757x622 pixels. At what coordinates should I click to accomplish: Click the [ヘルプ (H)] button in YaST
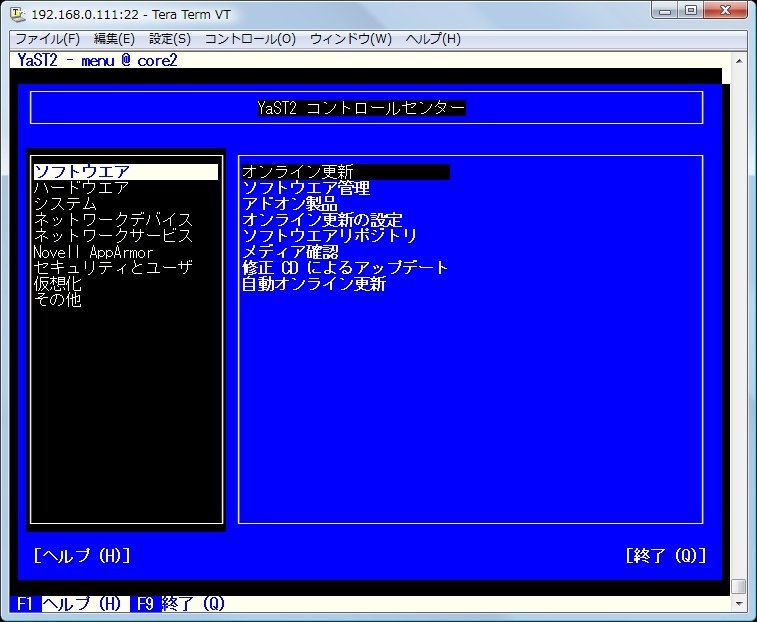coord(82,555)
